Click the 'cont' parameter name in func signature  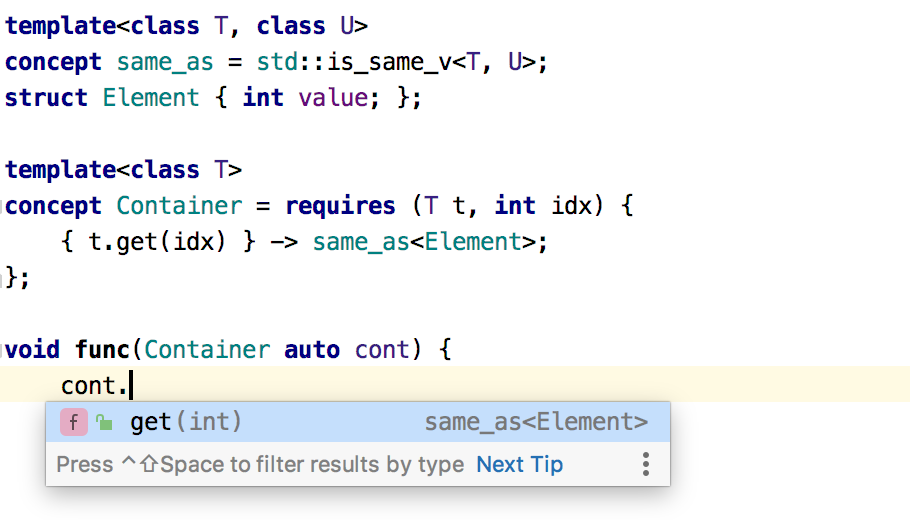point(382,350)
